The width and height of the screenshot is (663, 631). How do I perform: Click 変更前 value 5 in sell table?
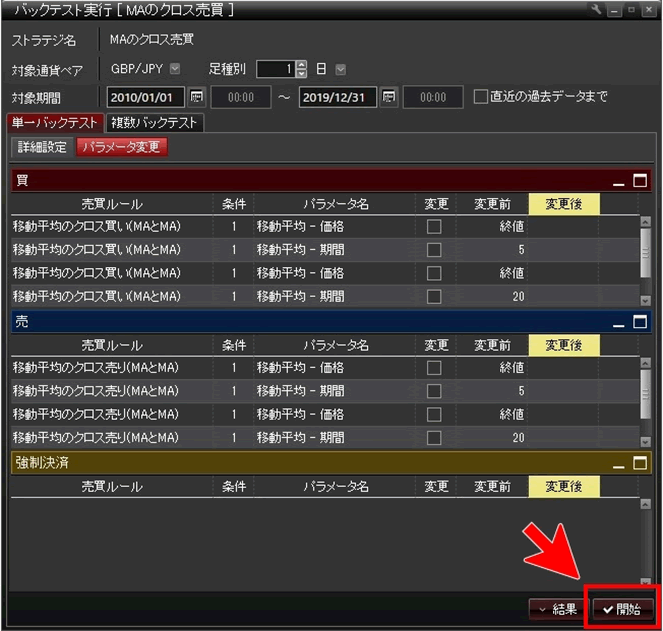(x=521, y=391)
